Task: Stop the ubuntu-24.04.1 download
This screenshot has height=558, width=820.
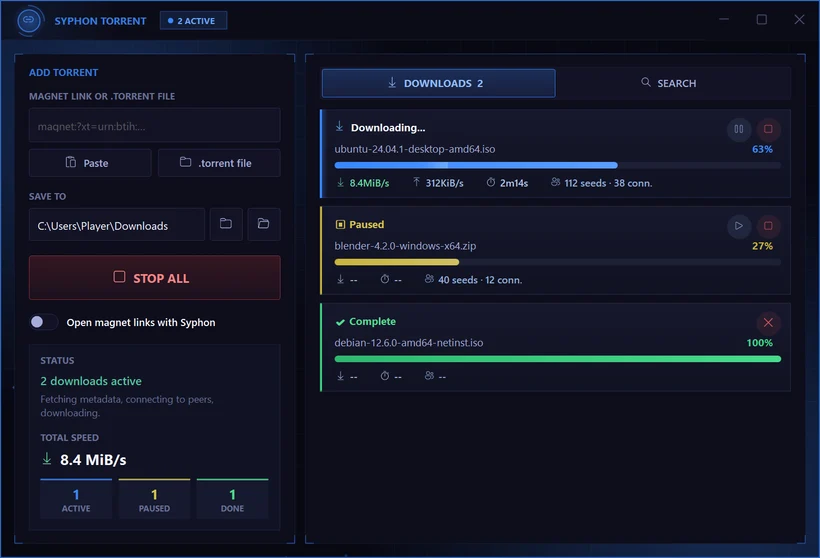Action: click(768, 129)
